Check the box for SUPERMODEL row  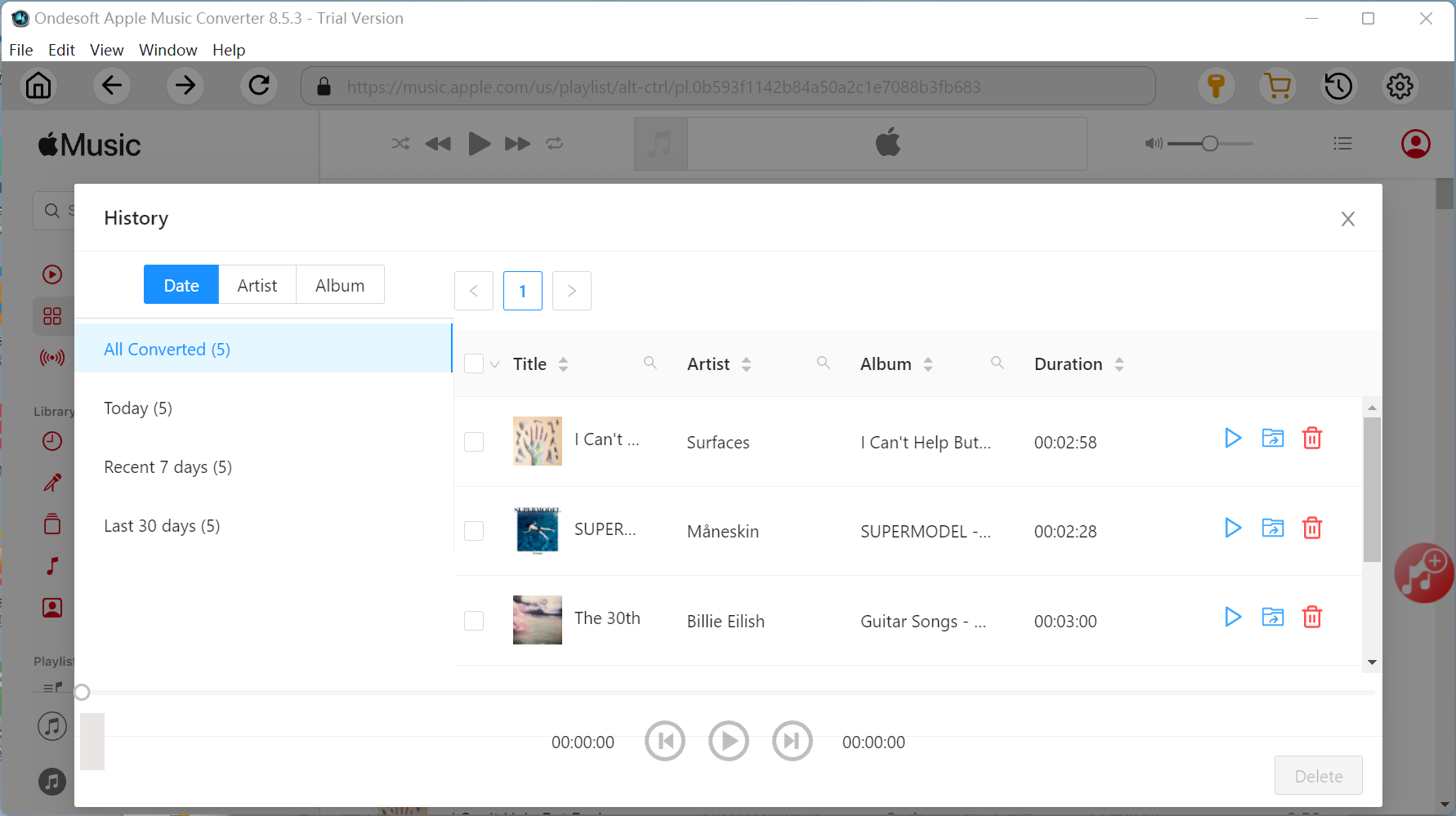[x=474, y=531]
